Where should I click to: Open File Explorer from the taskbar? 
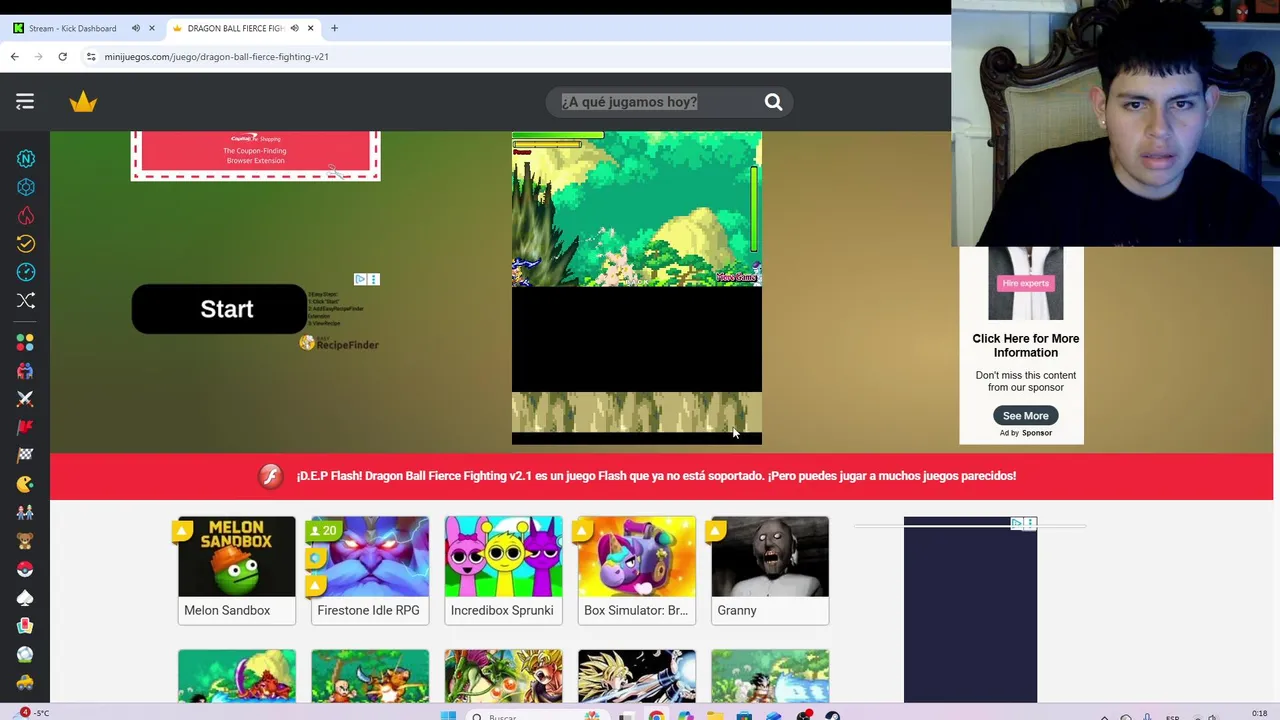click(715, 715)
